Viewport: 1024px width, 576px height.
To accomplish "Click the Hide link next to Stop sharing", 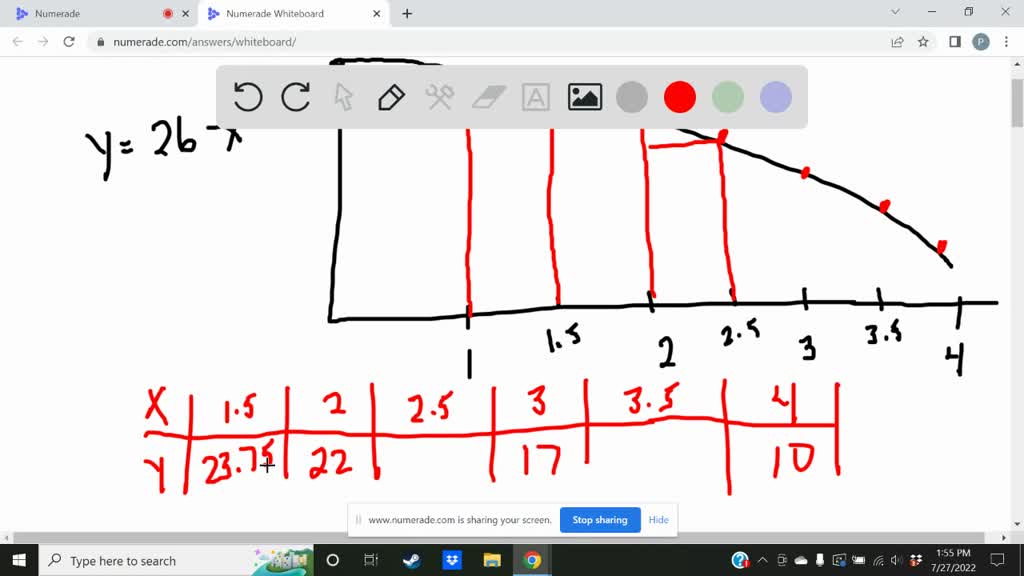I will click(x=658, y=520).
